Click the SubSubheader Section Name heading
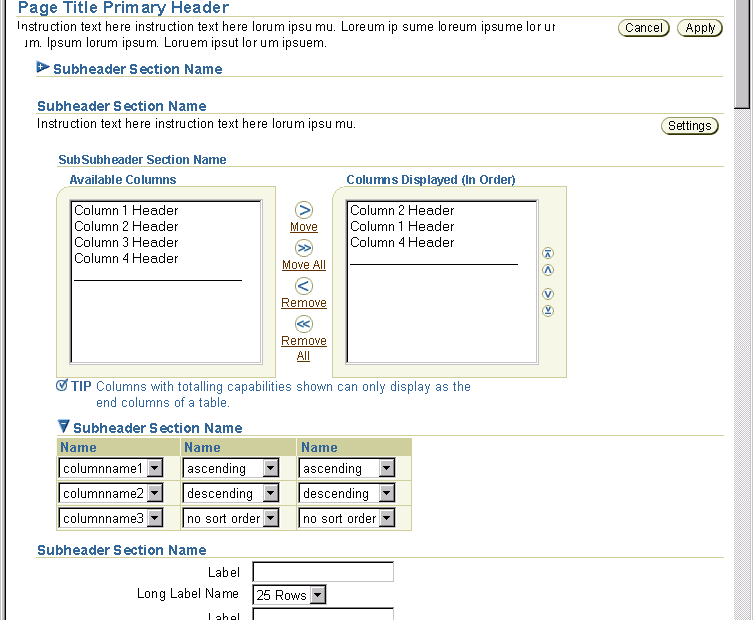Screen dimensions: 753x620 click(142, 159)
